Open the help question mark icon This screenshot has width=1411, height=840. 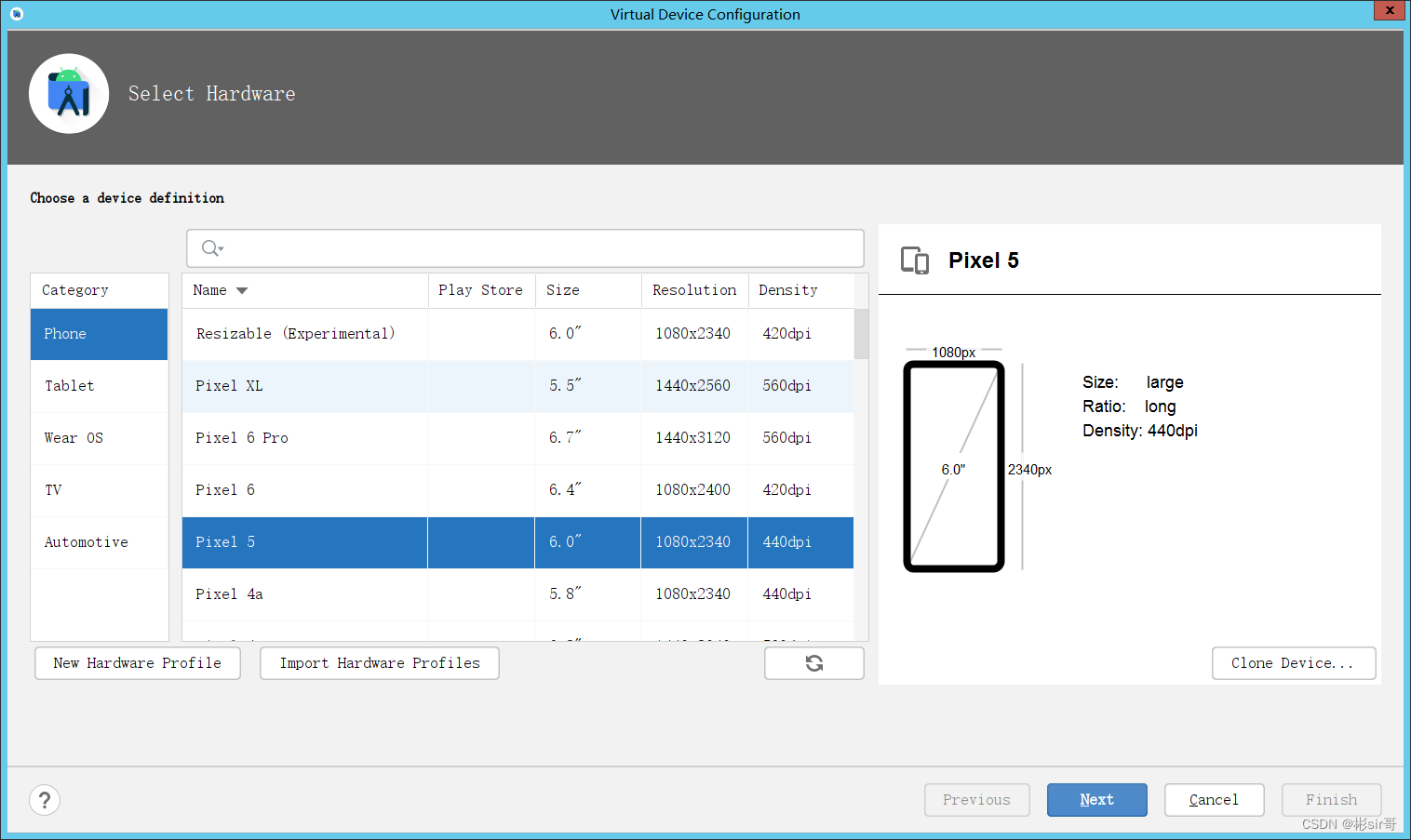pos(45,800)
